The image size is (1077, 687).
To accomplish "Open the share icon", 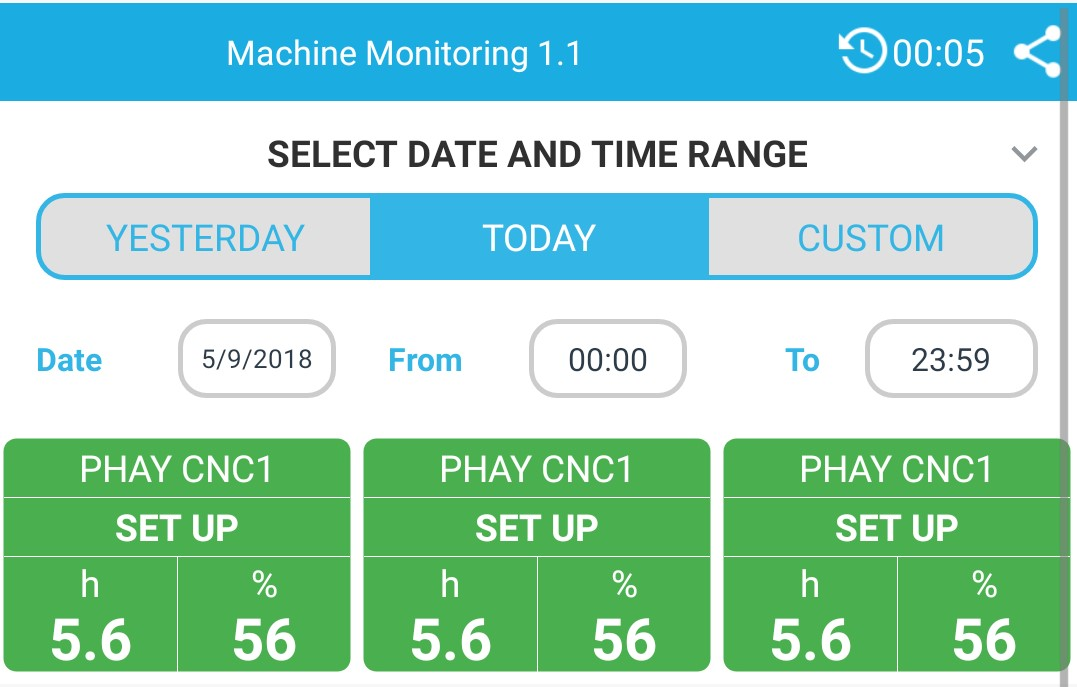I will coord(1037,52).
